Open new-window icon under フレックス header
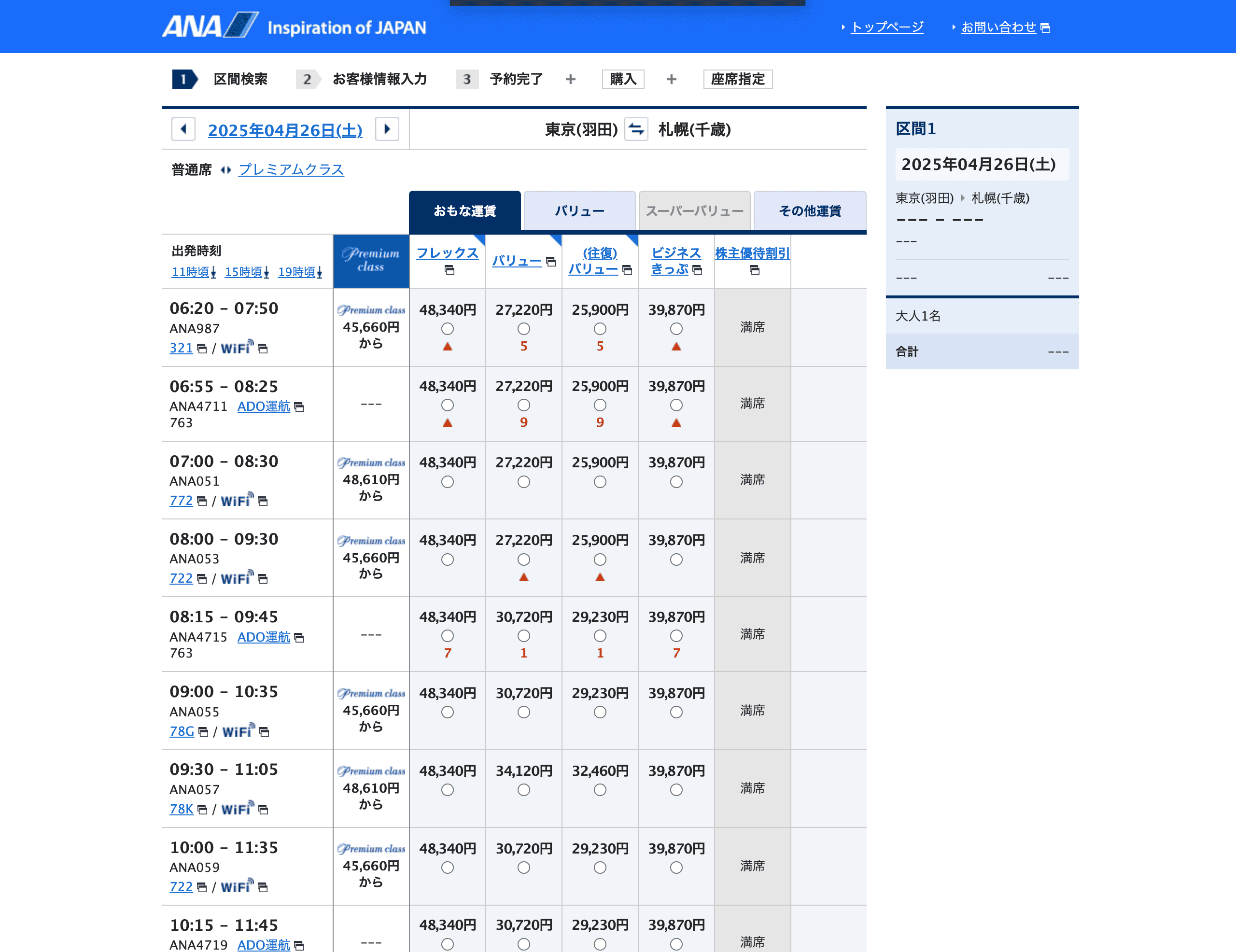 click(x=449, y=270)
